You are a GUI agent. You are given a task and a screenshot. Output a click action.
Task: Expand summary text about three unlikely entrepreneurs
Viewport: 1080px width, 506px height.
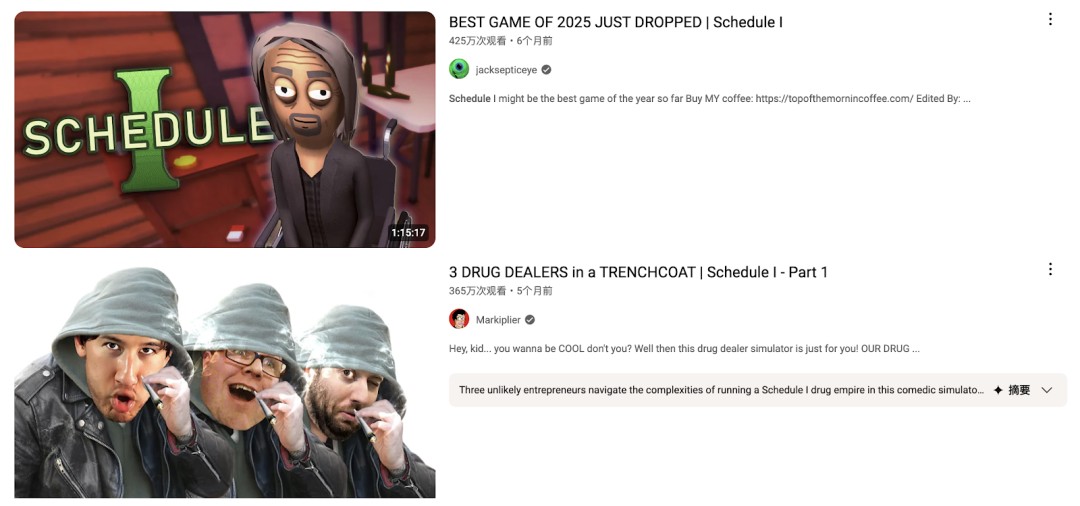pyautogui.click(x=721, y=390)
